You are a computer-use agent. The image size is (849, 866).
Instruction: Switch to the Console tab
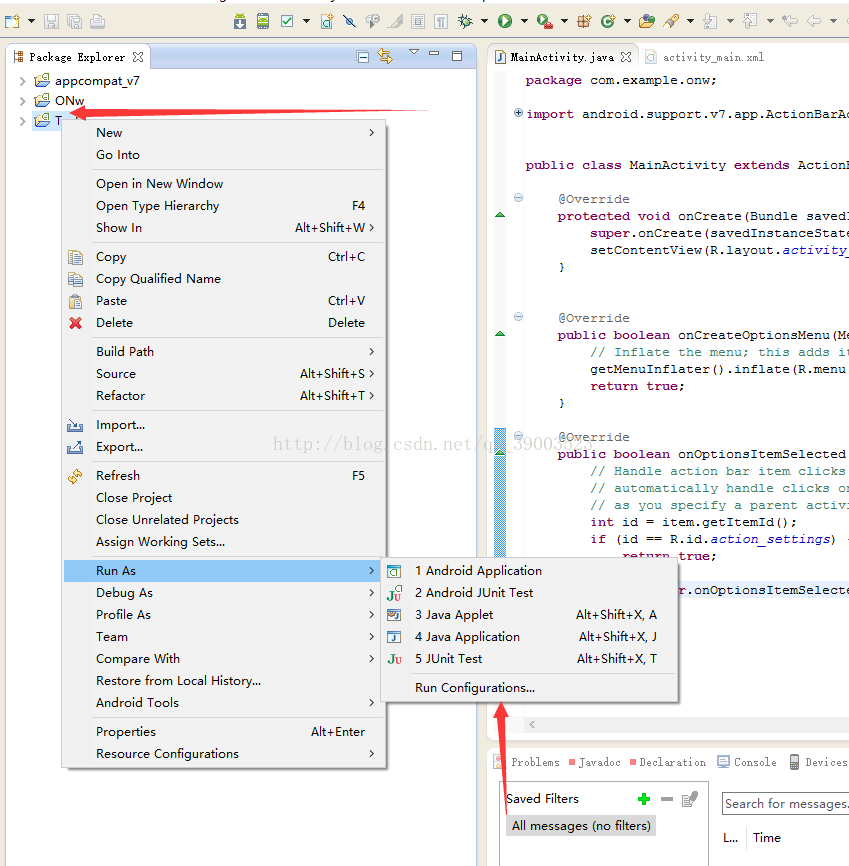click(x=747, y=762)
